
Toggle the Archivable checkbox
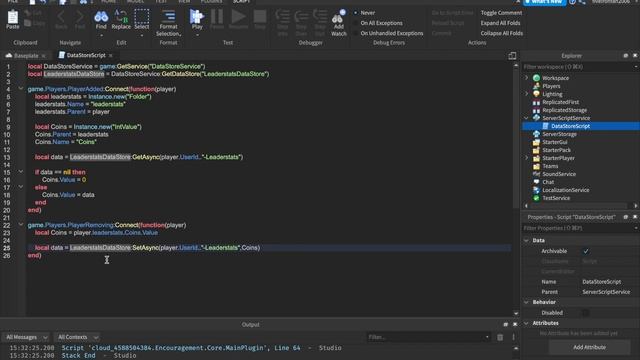coord(586,251)
